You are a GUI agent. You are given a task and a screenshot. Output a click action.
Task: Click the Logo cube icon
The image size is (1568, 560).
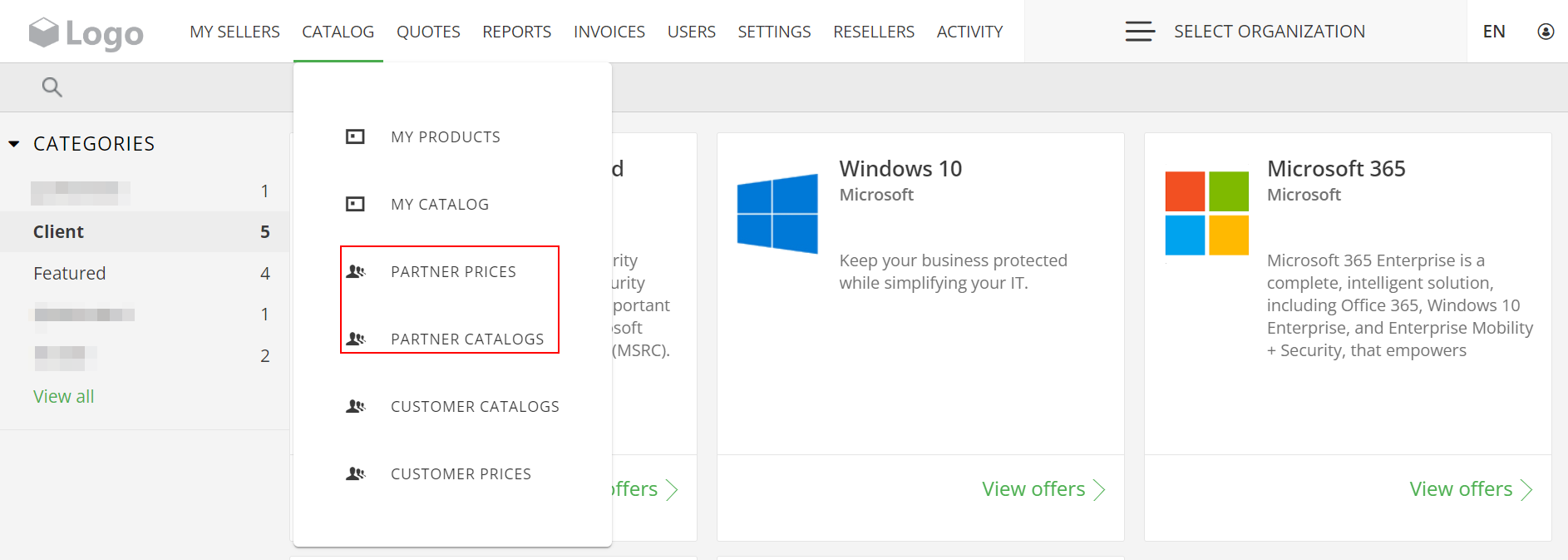pos(43,32)
